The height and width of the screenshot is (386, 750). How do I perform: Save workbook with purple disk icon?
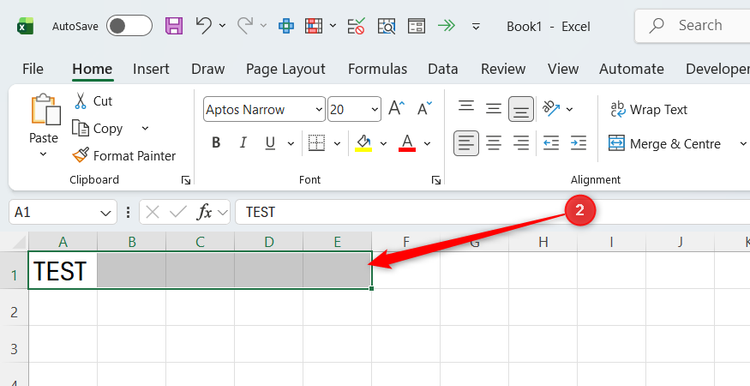[174, 26]
